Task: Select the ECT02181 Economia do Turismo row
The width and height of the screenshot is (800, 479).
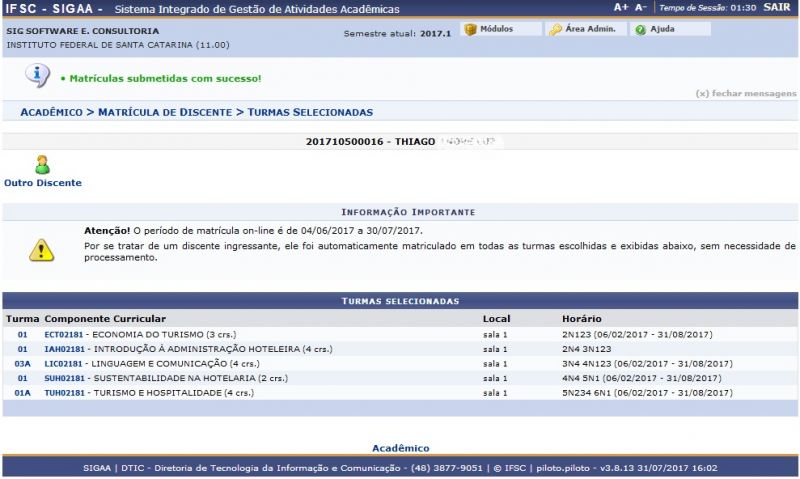Action: click(64, 334)
